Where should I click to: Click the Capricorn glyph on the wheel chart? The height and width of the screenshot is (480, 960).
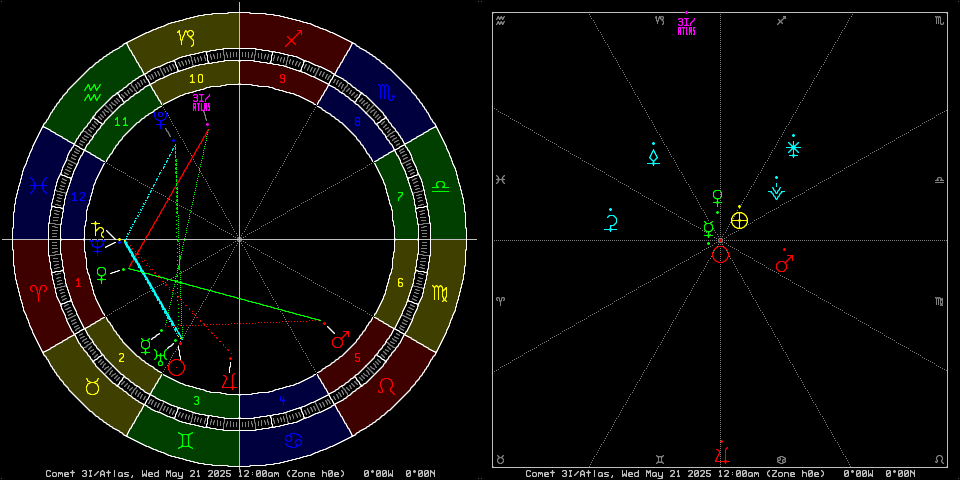(x=186, y=38)
